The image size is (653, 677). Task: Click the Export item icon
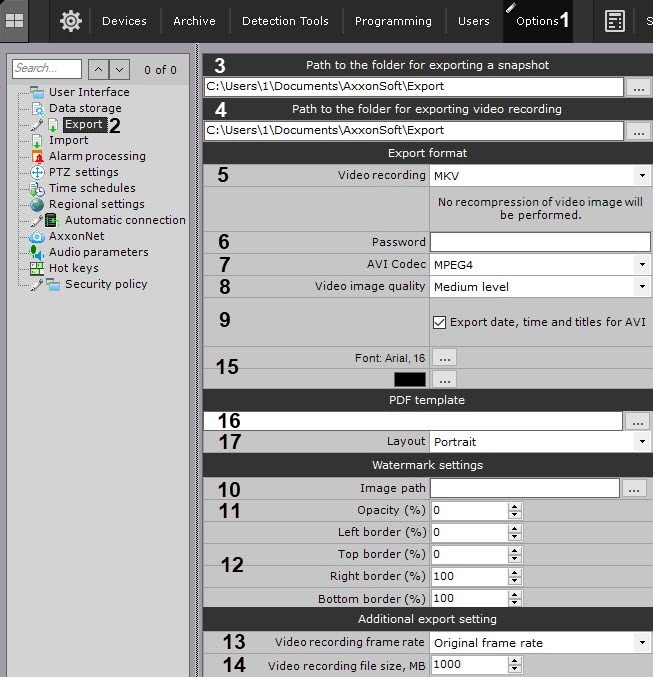[53, 125]
